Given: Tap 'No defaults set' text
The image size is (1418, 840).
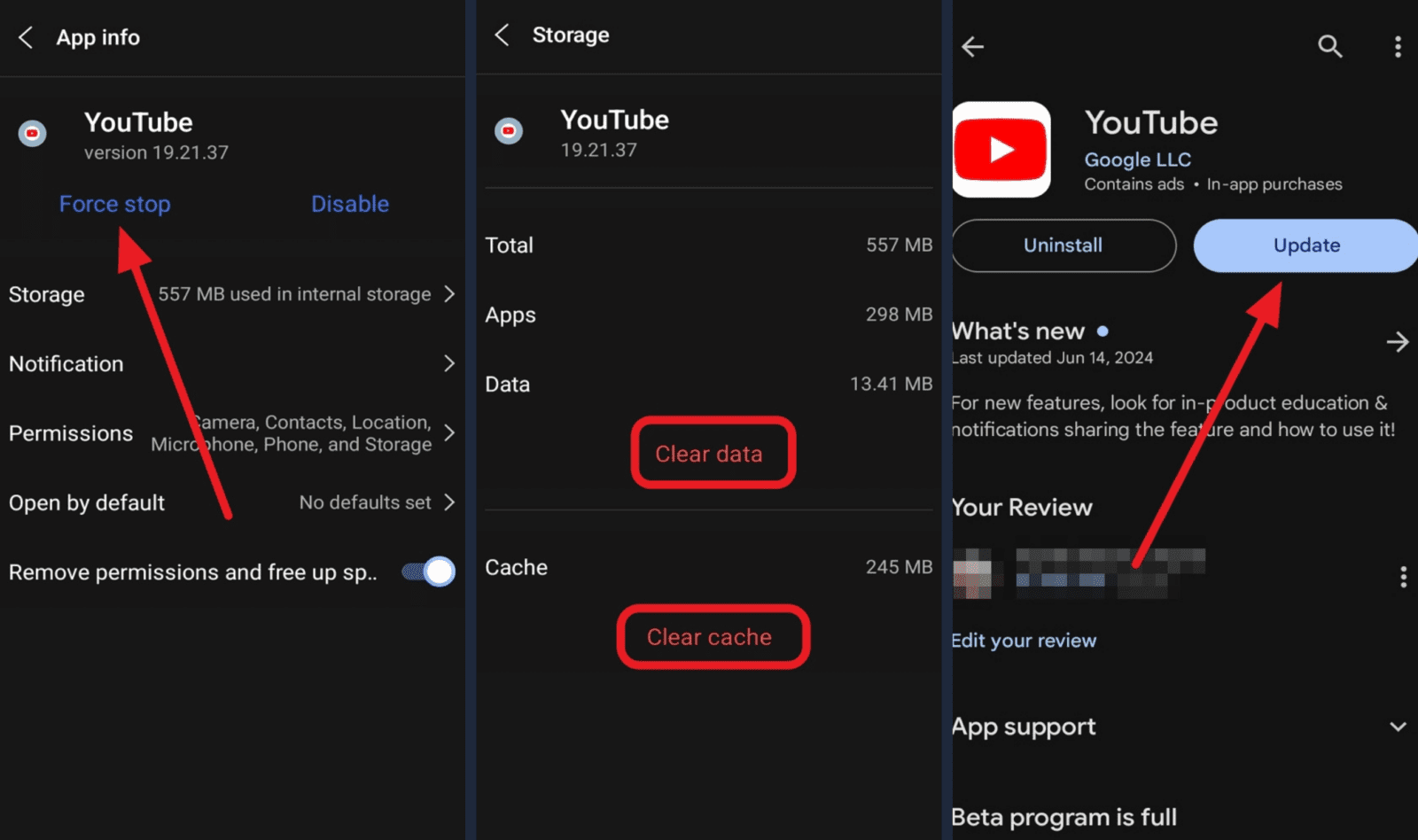Looking at the screenshot, I should [x=365, y=502].
